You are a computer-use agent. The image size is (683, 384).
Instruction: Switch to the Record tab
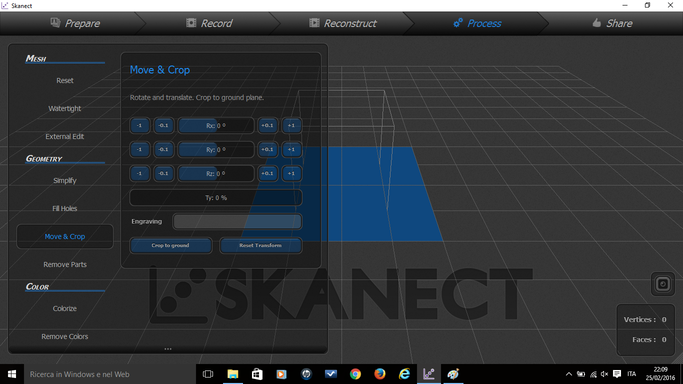click(209, 23)
